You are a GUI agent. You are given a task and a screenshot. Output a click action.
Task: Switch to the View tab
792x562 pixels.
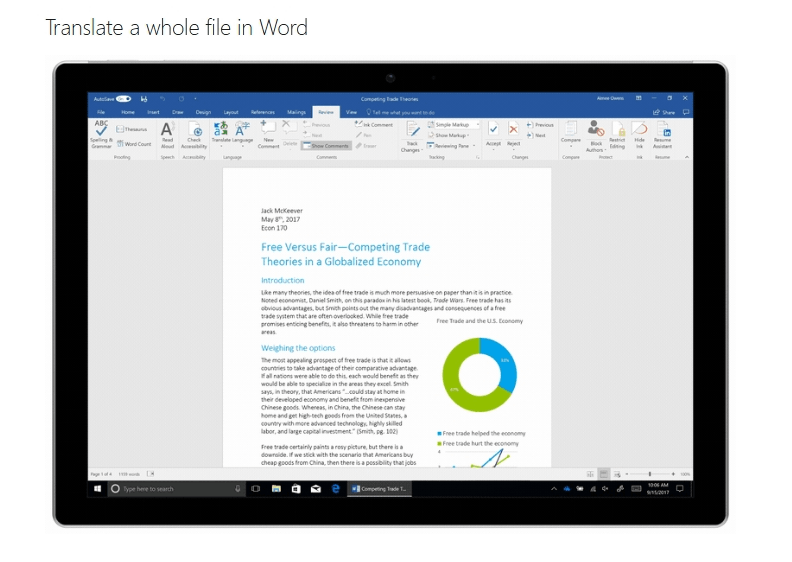click(x=351, y=112)
